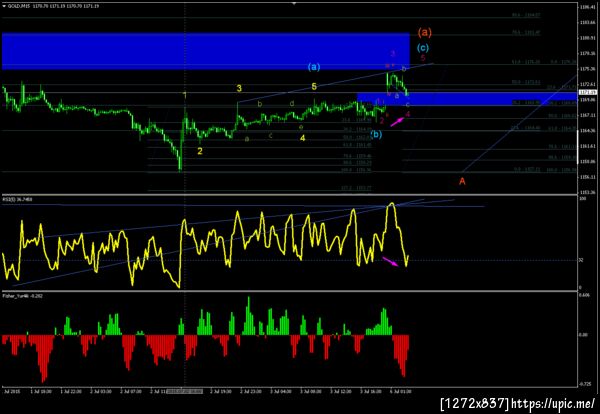Select the large upper blue zone rectangle

point(205,51)
